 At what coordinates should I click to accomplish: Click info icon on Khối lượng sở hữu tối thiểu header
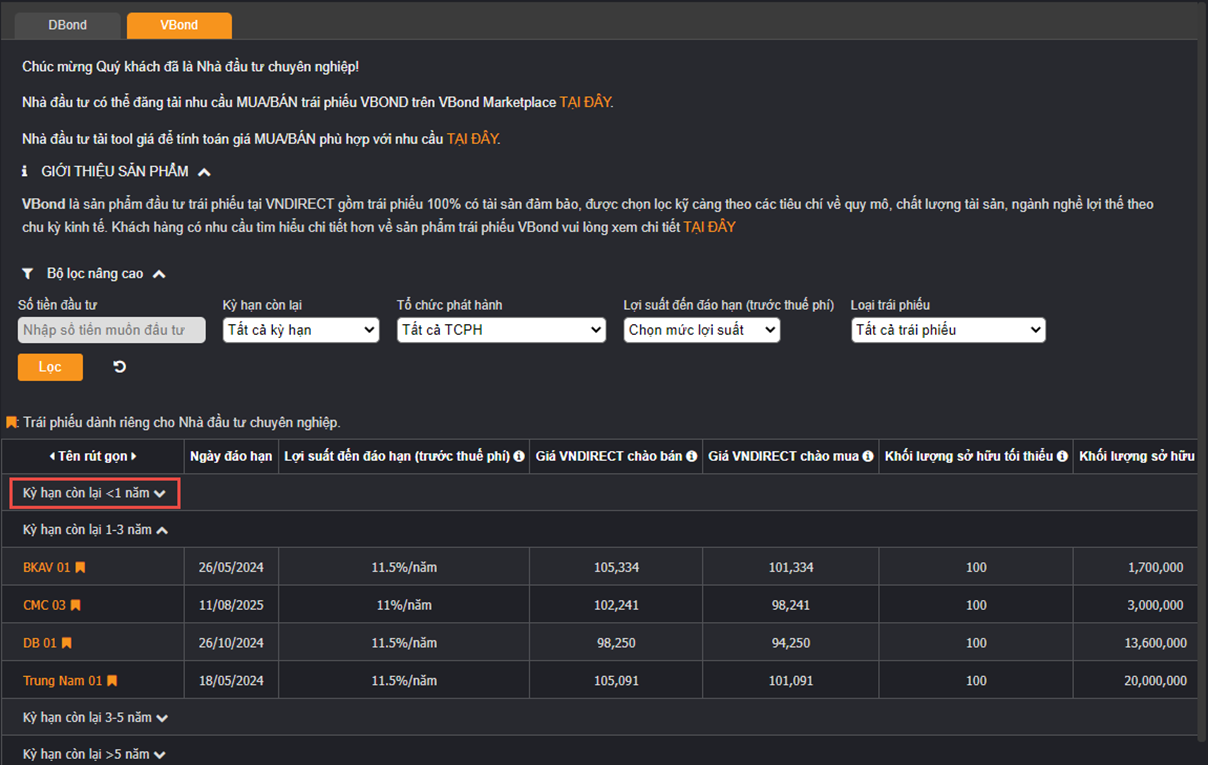pos(1062,456)
